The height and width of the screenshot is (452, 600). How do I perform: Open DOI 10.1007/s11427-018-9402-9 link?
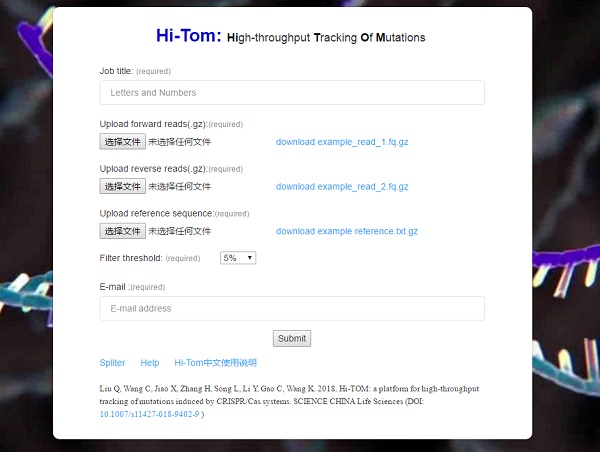coord(149,414)
